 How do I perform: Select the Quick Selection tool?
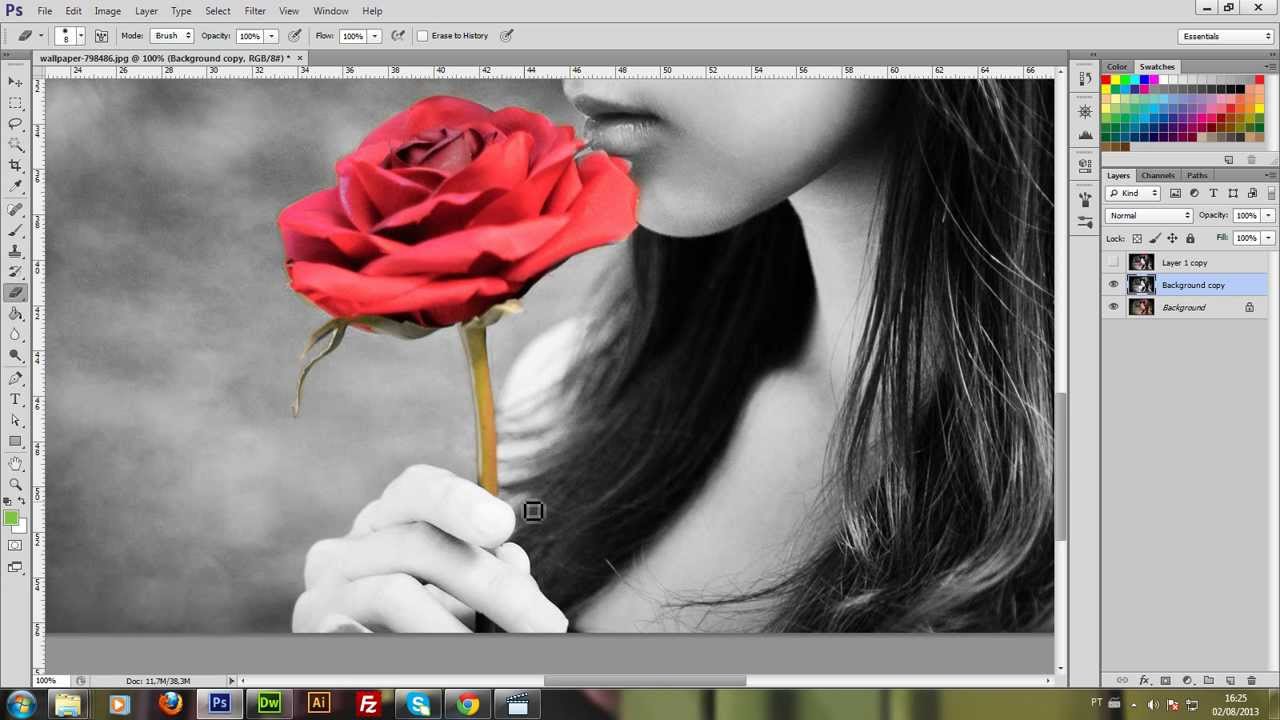tap(15, 145)
